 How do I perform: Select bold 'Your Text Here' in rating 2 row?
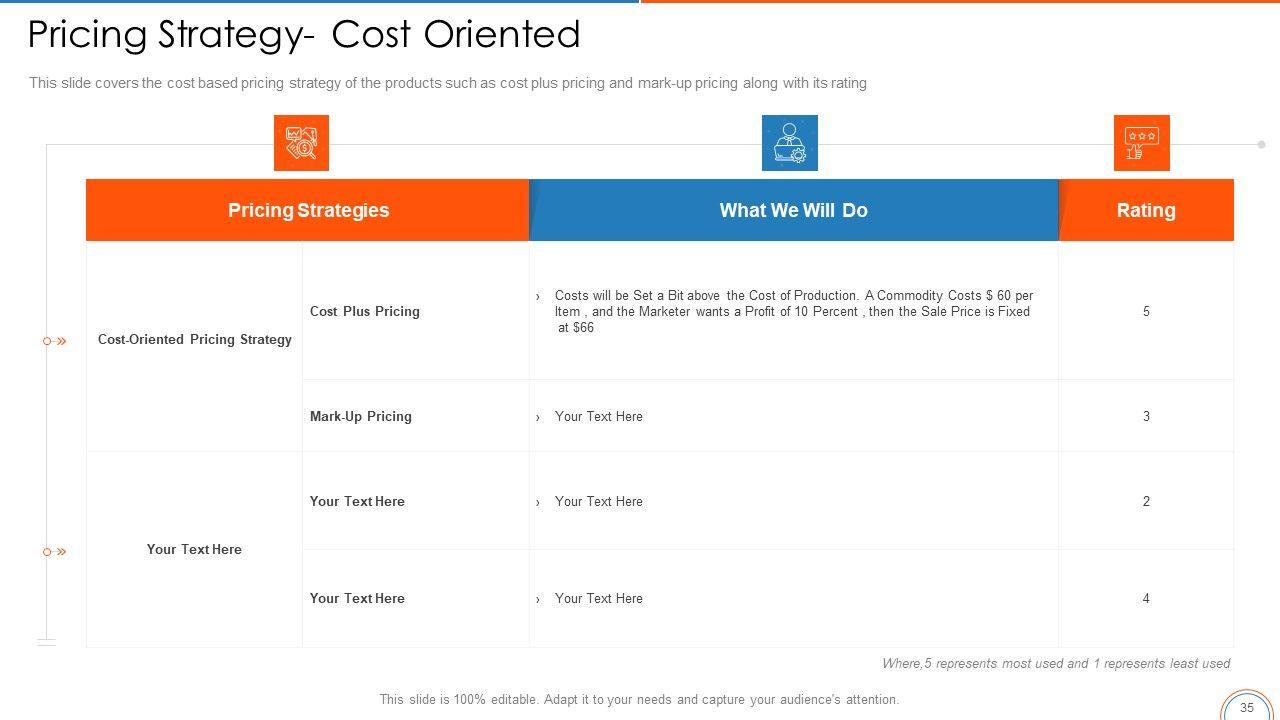(357, 501)
